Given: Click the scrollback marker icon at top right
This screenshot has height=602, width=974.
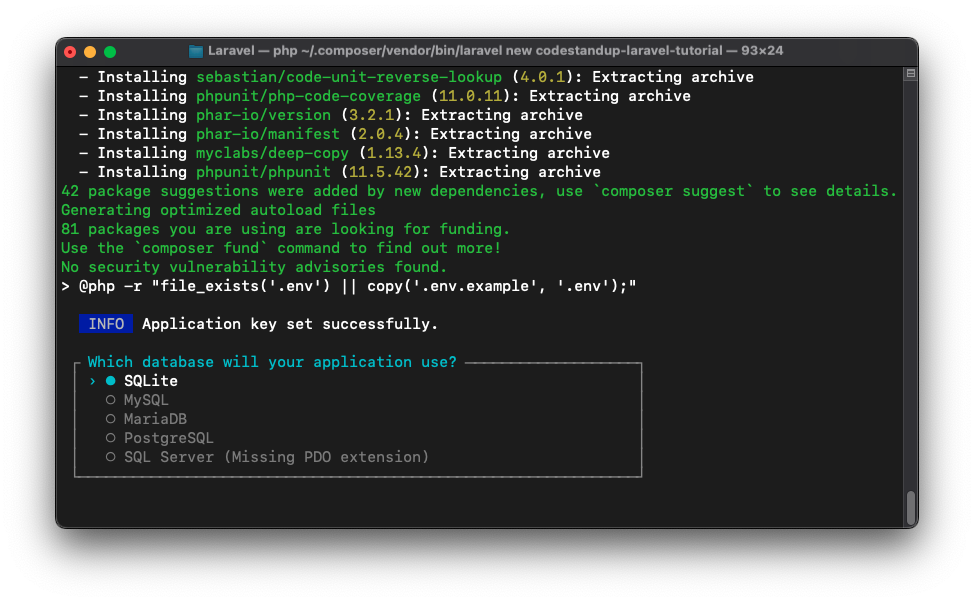Looking at the screenshot, I should click(910, 74).
